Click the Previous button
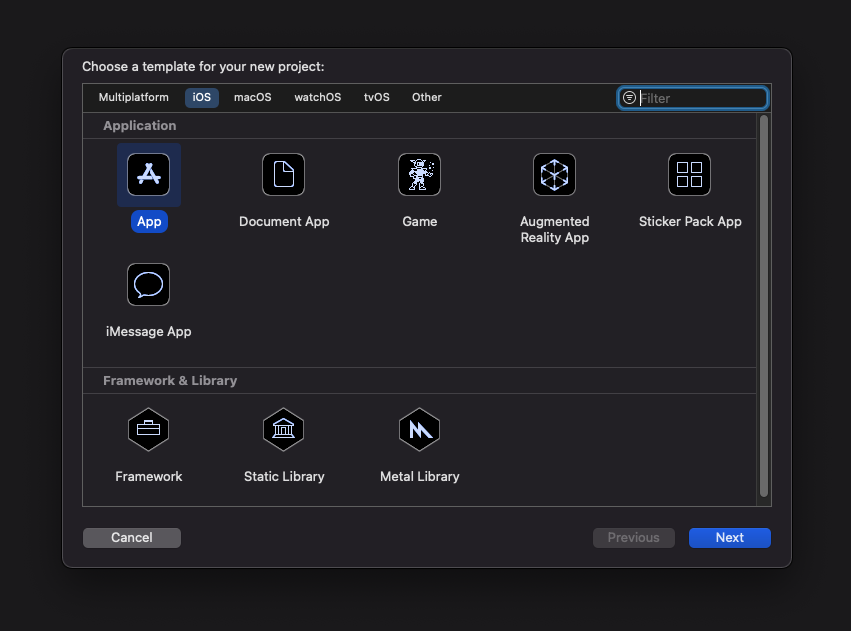851x631 pixels. pos(633,538)
